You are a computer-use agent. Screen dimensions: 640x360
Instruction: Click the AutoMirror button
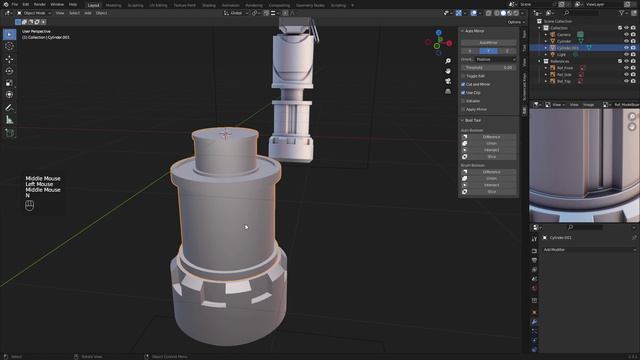coord(489,42)
